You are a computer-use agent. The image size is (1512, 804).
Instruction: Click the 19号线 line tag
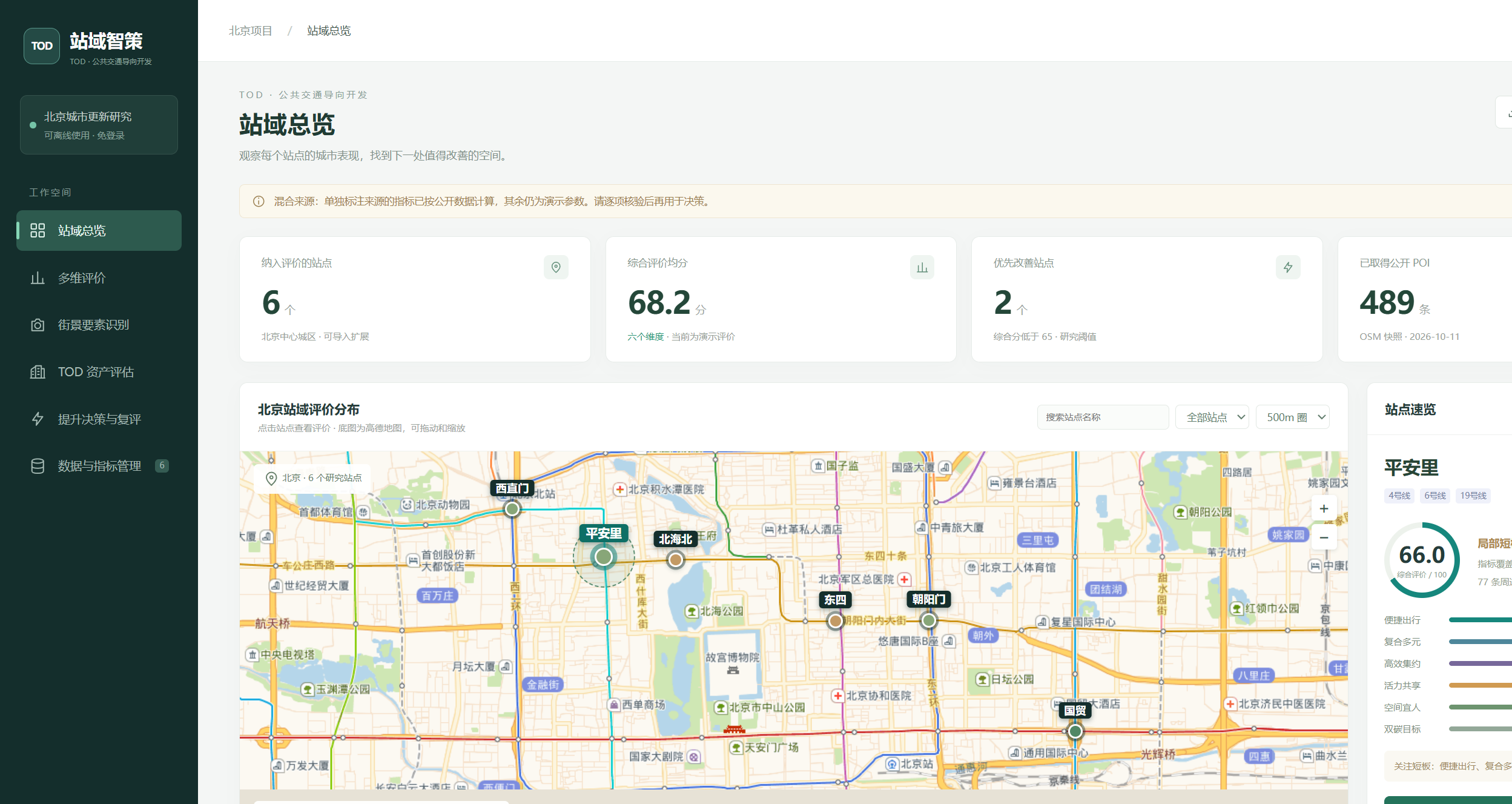(x=1473, y=496)
